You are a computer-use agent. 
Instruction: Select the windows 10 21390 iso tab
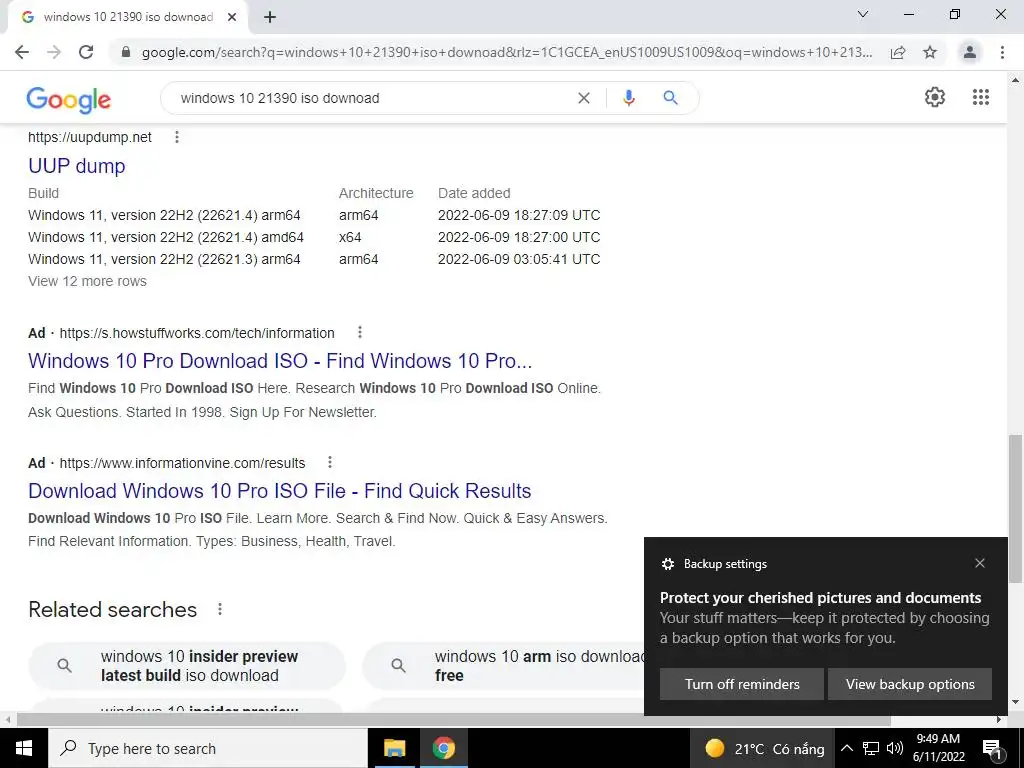point(128,18)
